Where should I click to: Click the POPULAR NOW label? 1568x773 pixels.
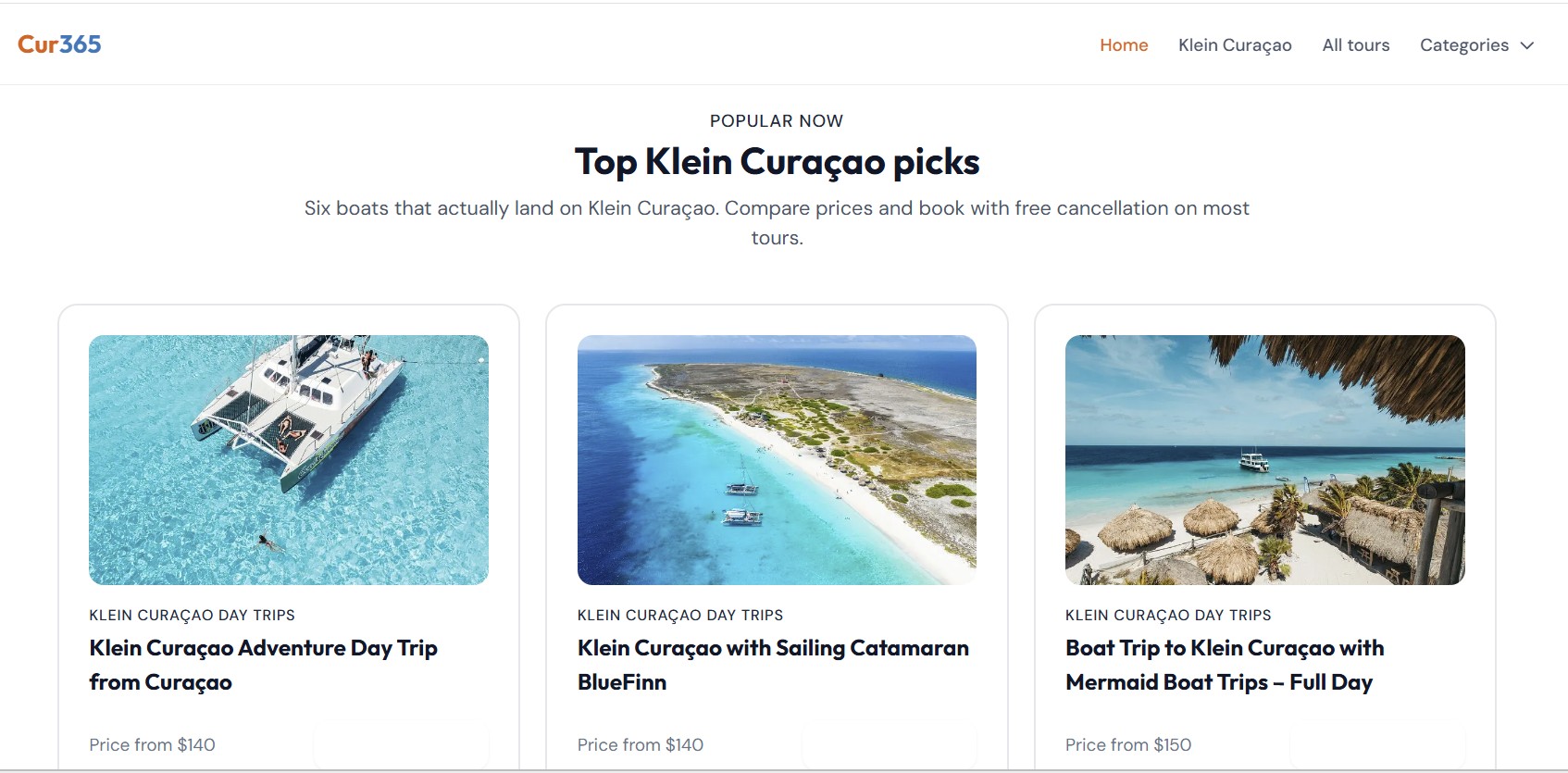point(777,121)
